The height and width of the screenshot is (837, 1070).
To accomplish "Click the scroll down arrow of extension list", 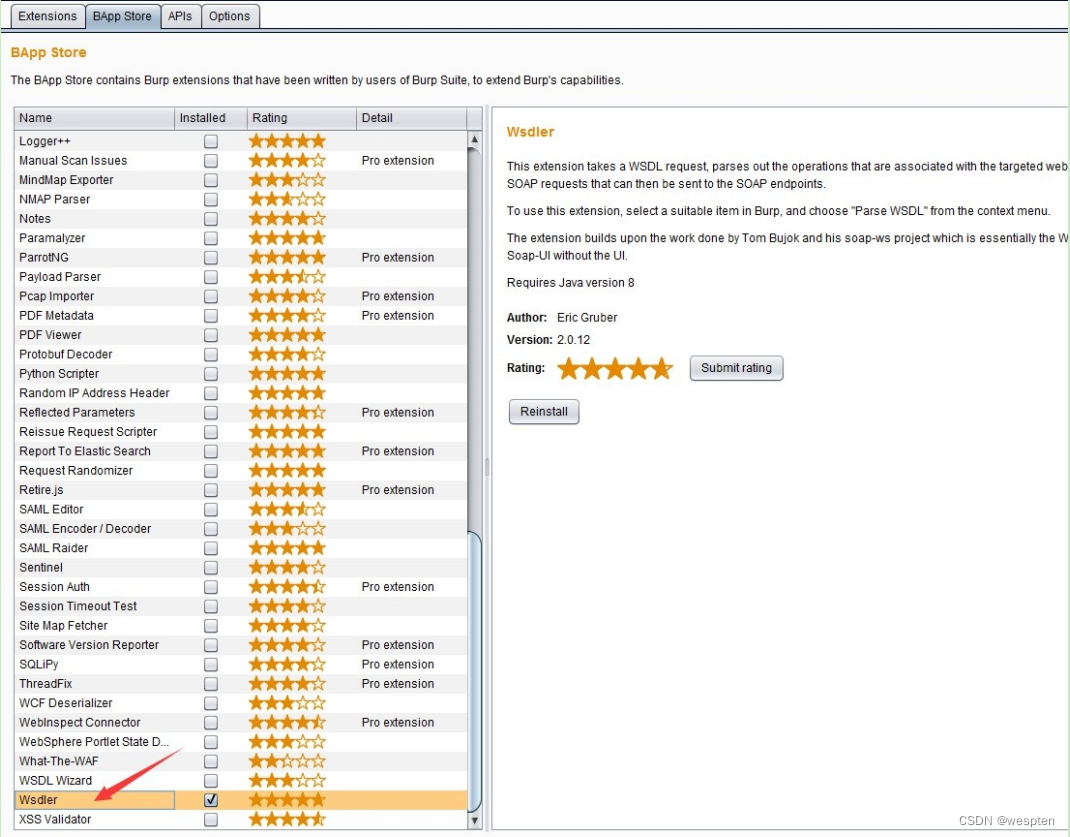I will (474, 820).
